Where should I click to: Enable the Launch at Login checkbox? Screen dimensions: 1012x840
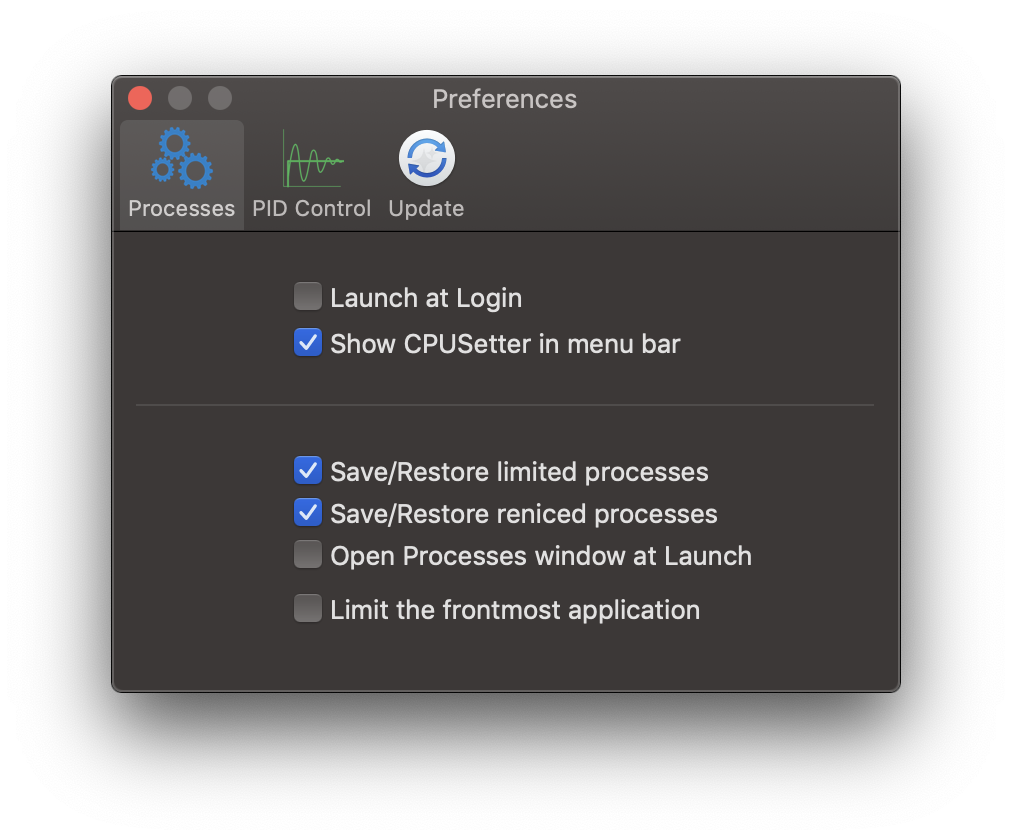(x=308, y=296)
